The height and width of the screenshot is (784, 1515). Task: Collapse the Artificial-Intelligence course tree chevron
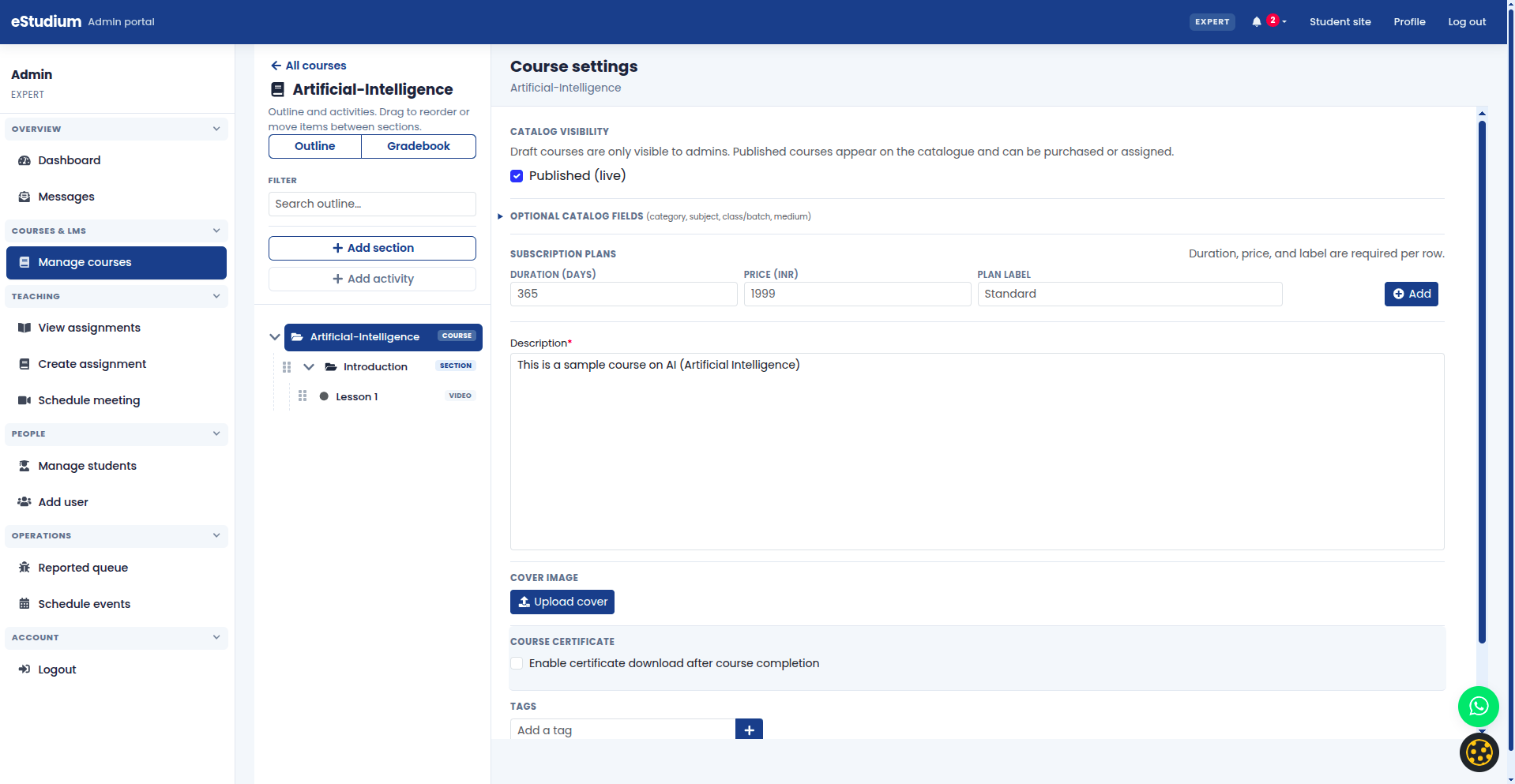click(275, 337)
